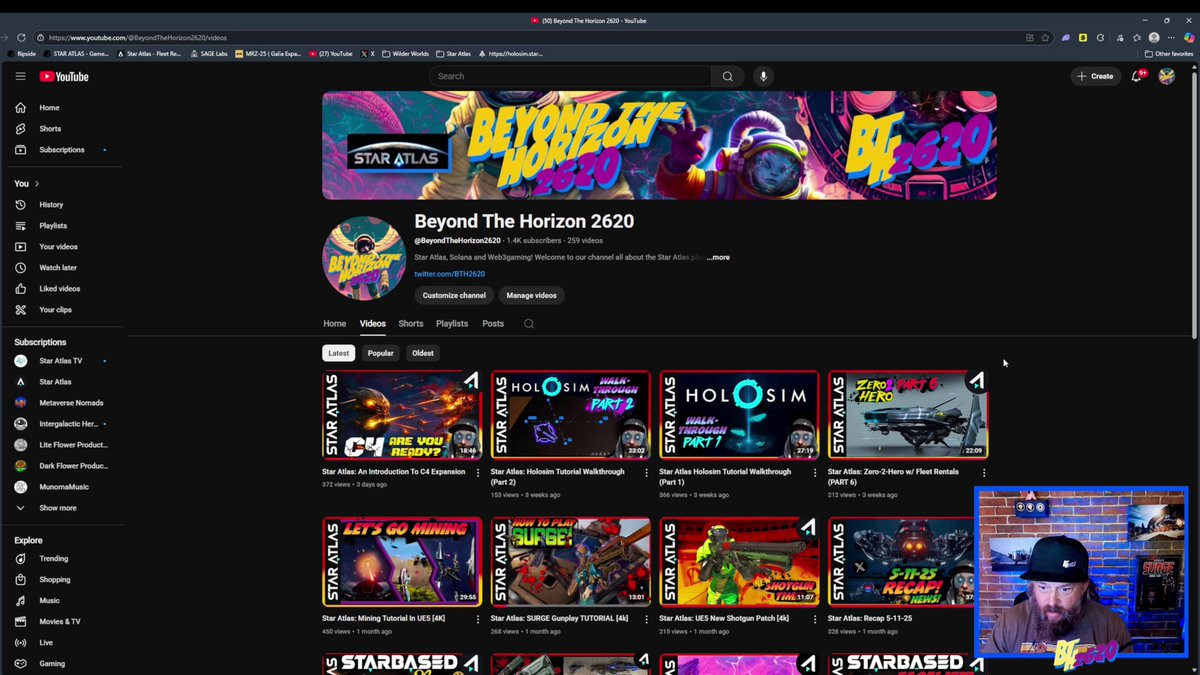Expand channel description with ...more
1200x675 pixels.
[x=718, y=258]
